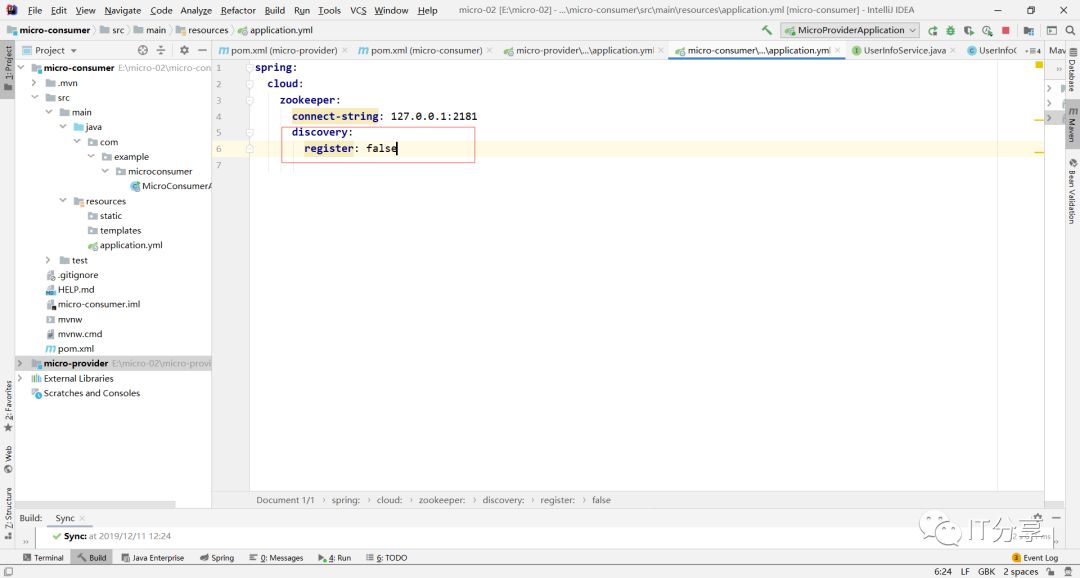Image resolution: width=1080 pixels, height=578 pixels.
Task: Open the Maven side panel
Action: point(1072,125)
